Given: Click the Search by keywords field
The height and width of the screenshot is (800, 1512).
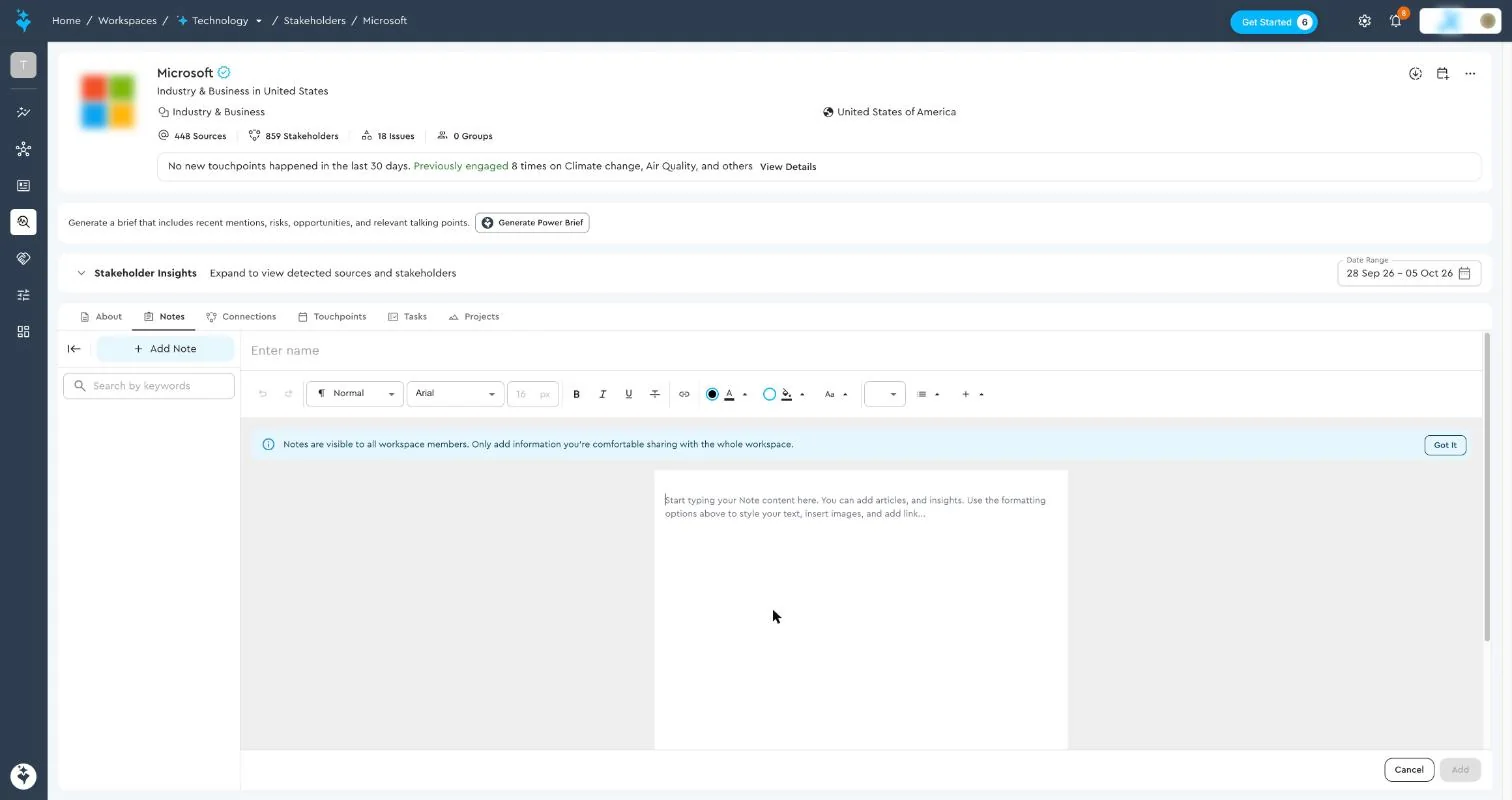Looking at the screenshot, I should [x=149, y=386].
